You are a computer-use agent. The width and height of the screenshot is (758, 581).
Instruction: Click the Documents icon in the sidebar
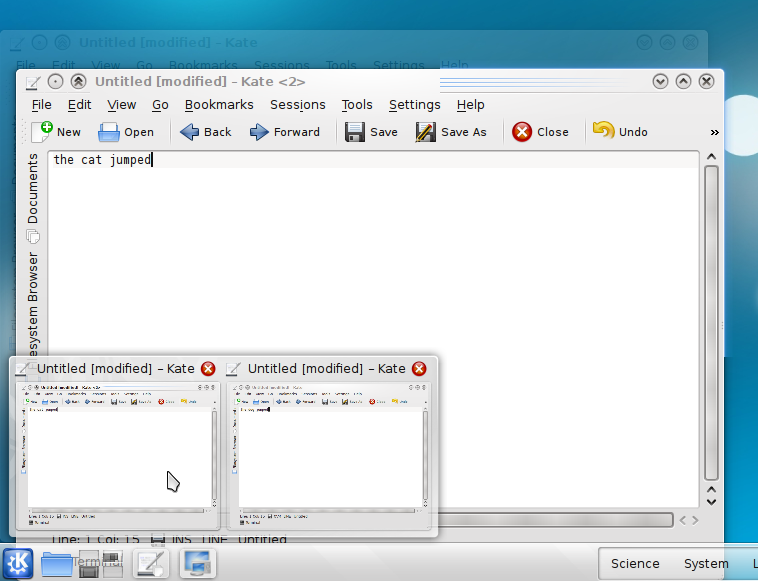click(x=33, y=236)
